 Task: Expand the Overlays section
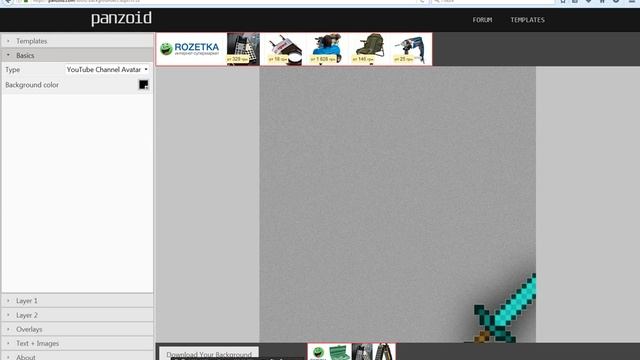pyautogui.click(x=77, y=329)
